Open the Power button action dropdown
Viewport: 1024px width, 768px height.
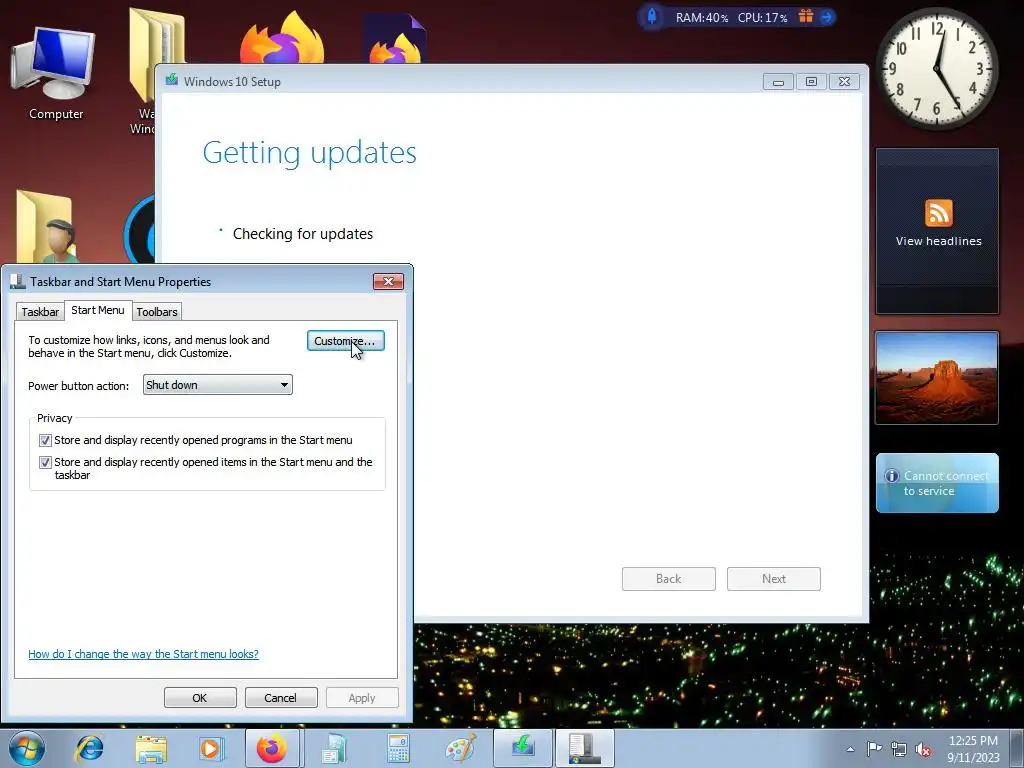click(x=217, y=385)
